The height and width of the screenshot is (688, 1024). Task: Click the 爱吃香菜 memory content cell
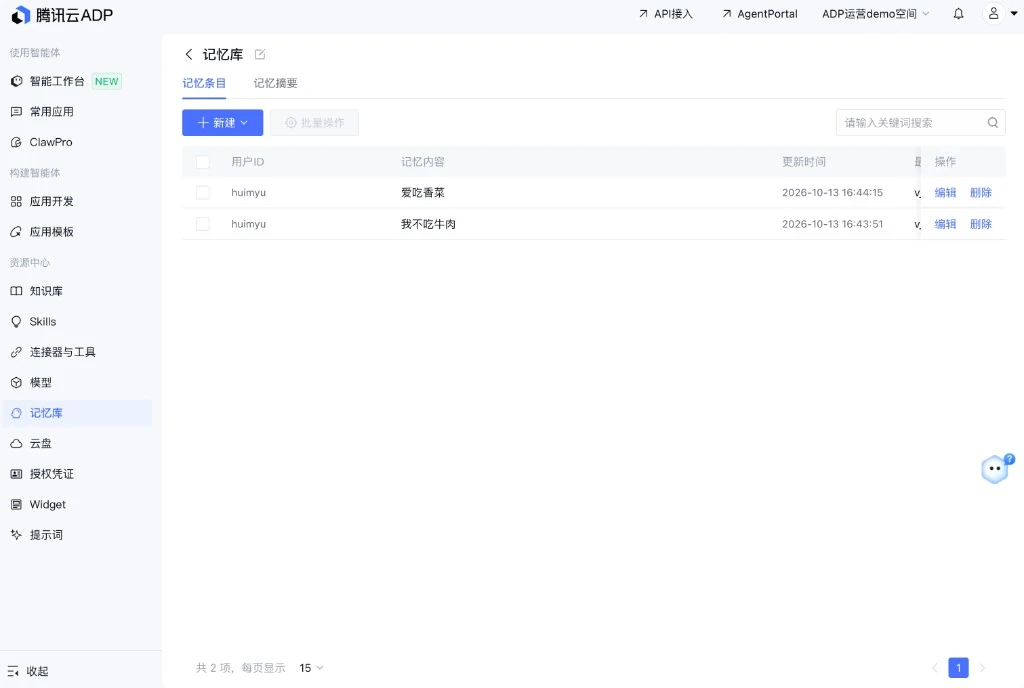point(423,193)
